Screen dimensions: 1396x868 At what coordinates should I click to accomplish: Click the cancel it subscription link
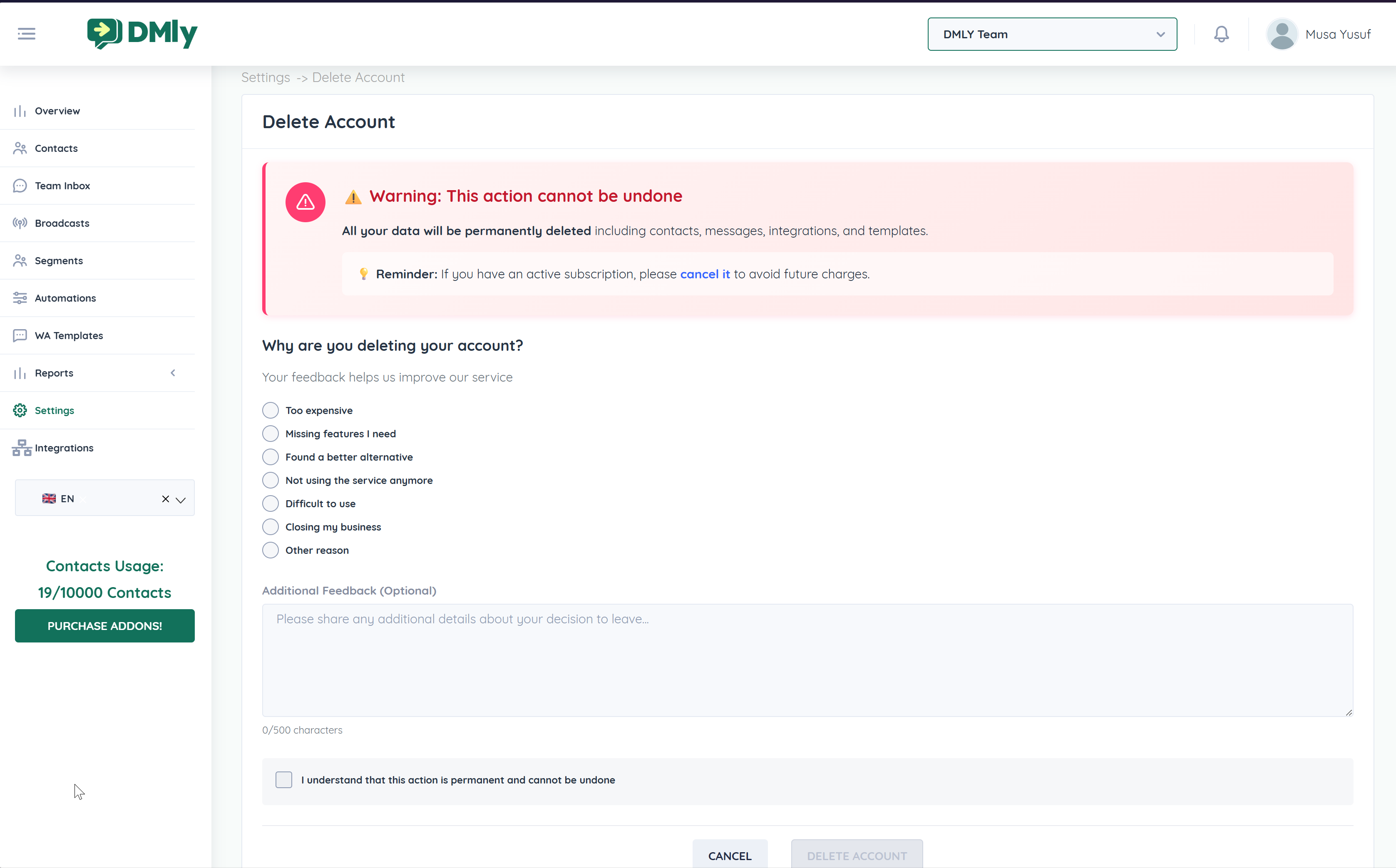[x=705, y=274]
